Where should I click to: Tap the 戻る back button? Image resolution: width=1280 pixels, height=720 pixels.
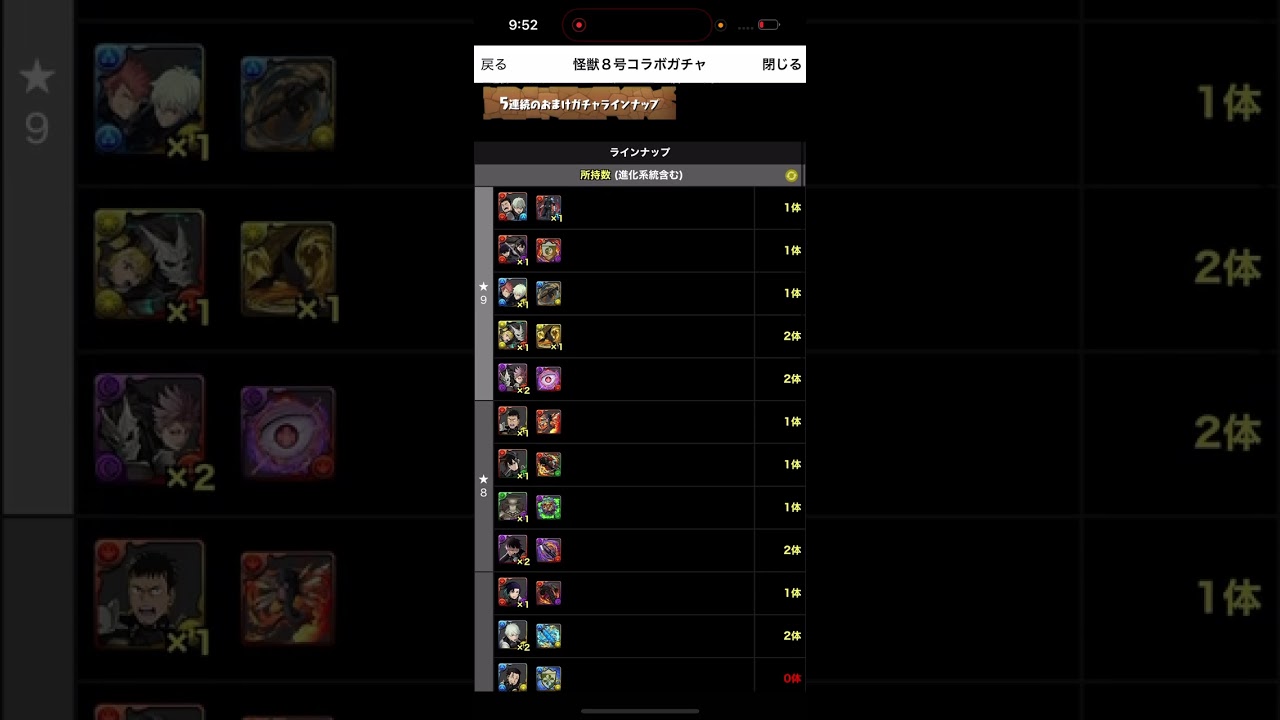pyautogui.click(x=494, y=64)
